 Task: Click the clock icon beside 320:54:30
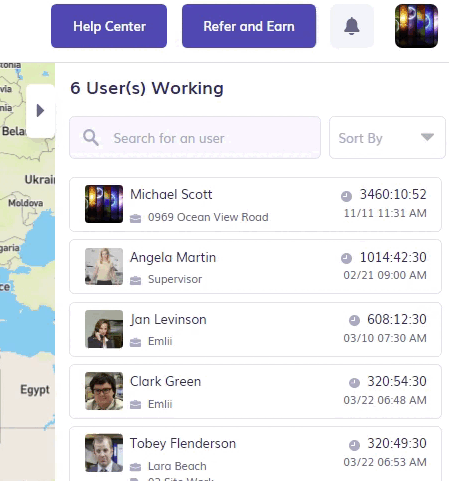[354, 382]
